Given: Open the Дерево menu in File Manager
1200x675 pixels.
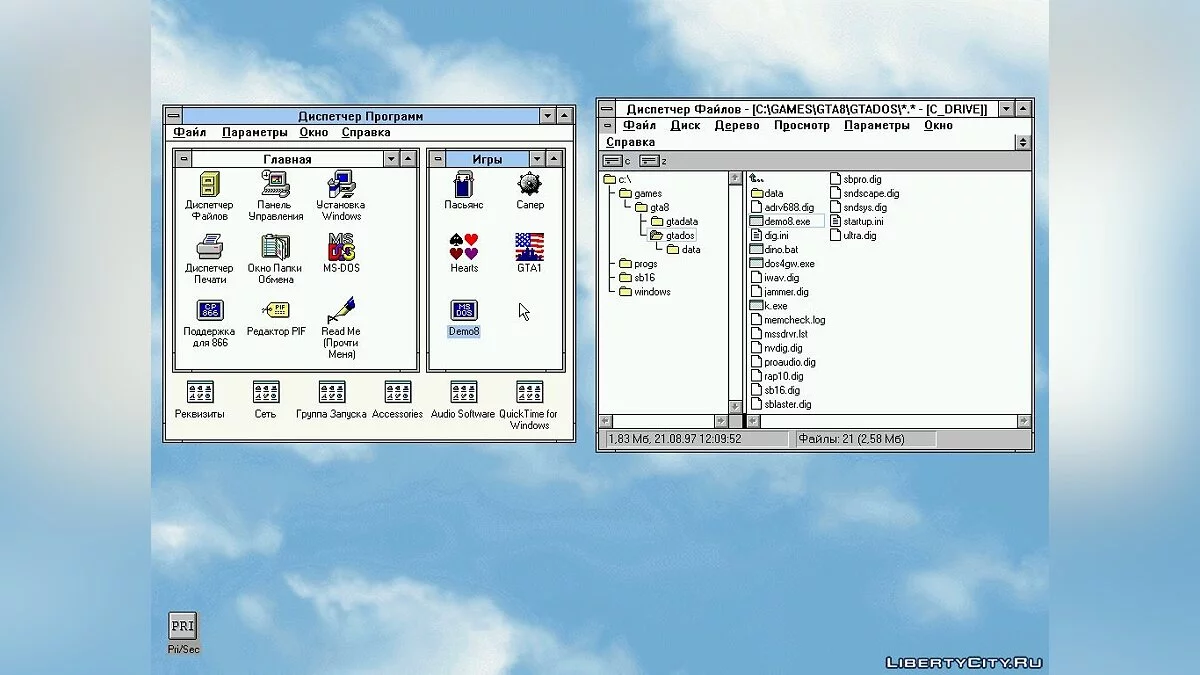Looking at the screenshot, I should pyautogui.click(x=736, y=126).
